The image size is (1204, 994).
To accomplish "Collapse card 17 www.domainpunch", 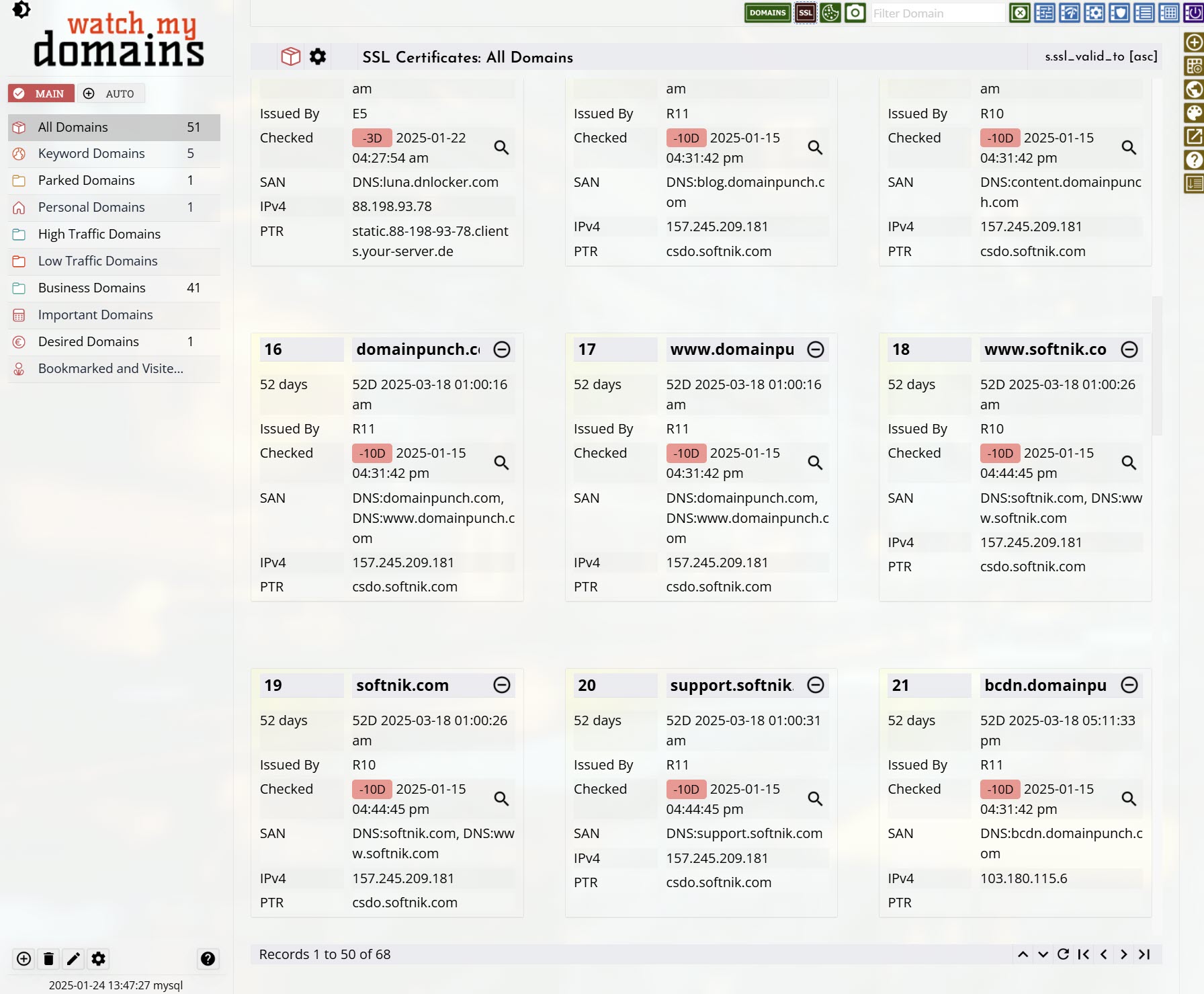I will pos(816,349).
